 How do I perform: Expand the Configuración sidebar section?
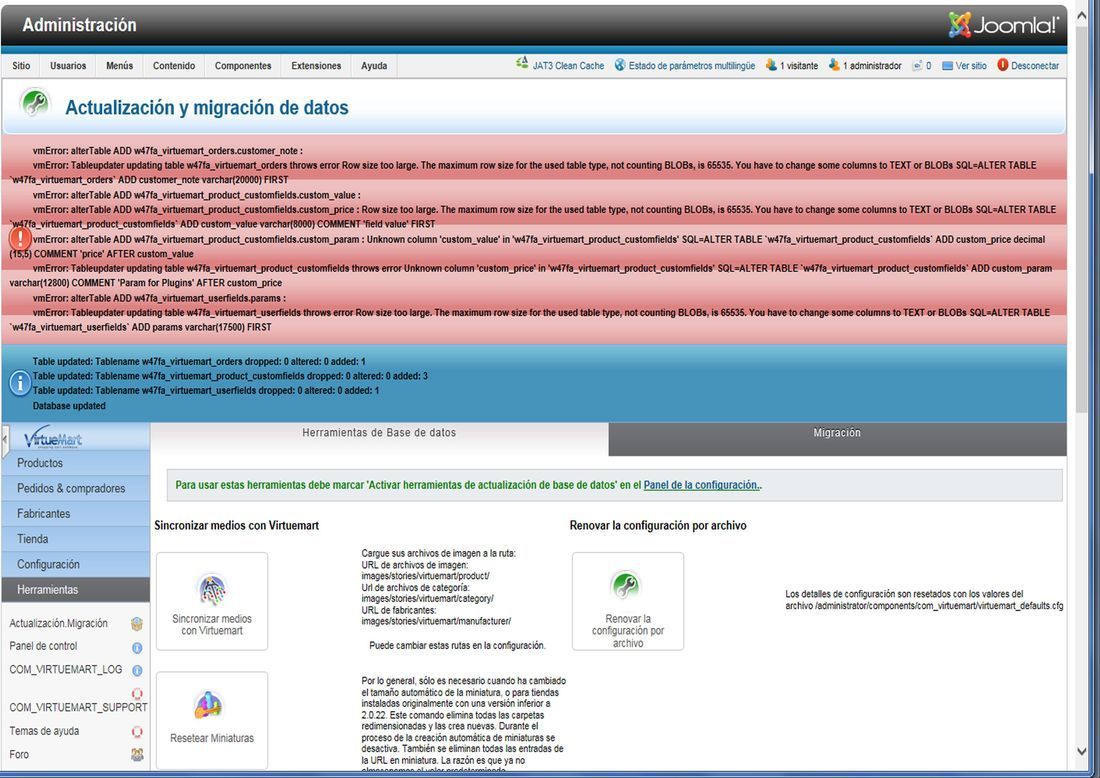[76, 564]
